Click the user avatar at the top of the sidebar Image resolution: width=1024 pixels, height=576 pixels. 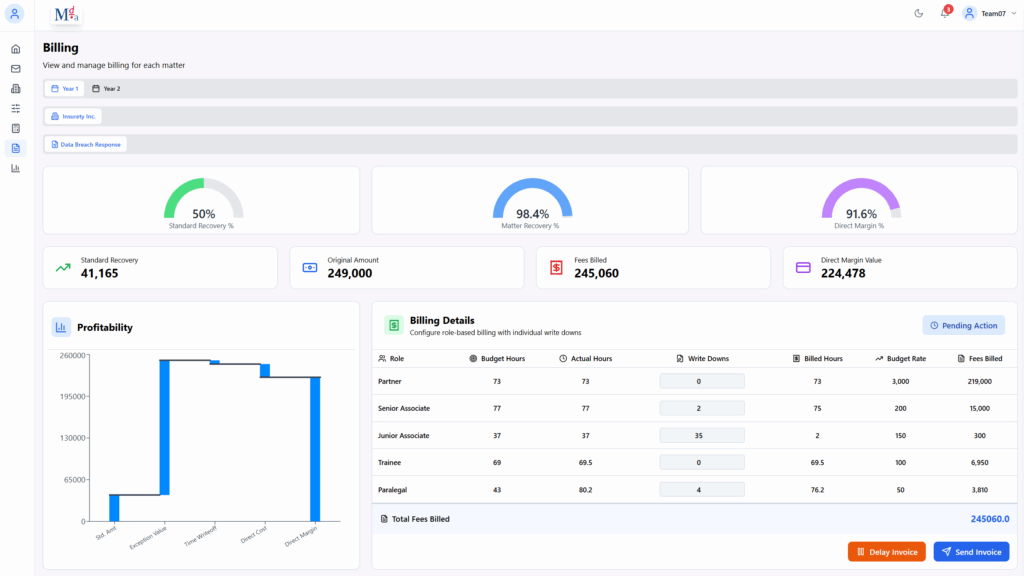click(15, 14)
